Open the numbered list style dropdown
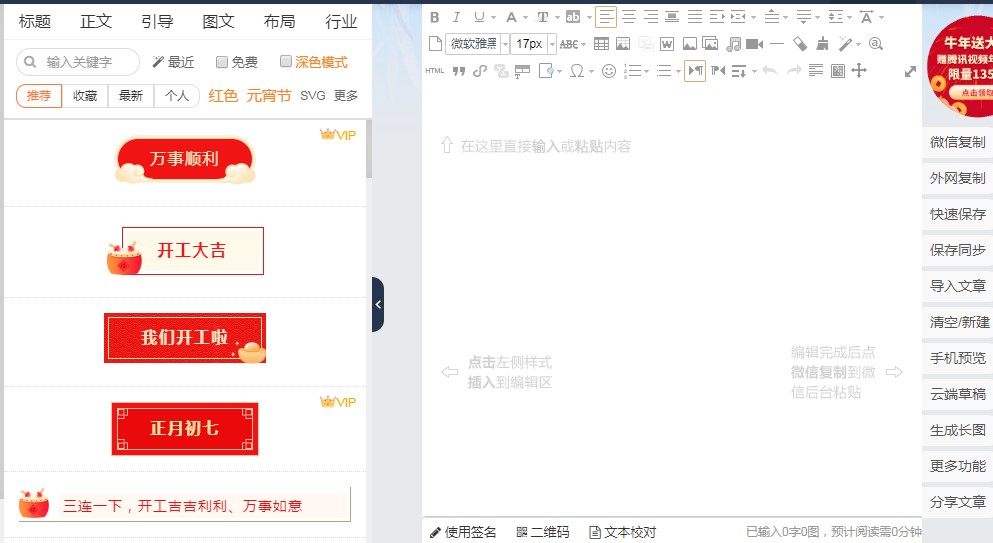 click(x=646, y=70)
